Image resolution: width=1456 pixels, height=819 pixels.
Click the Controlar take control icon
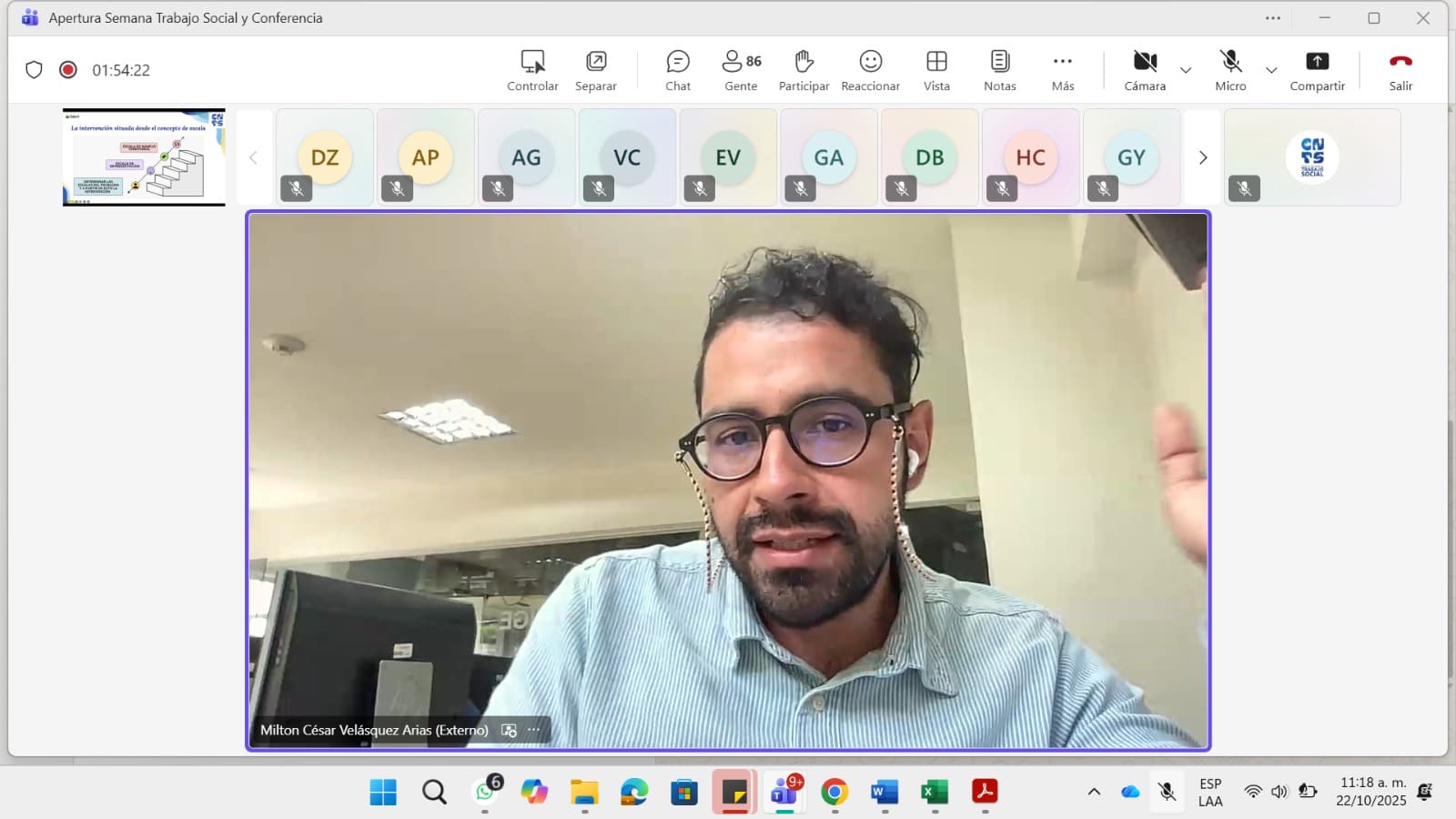pyautogui.click(x=532, y=71)
